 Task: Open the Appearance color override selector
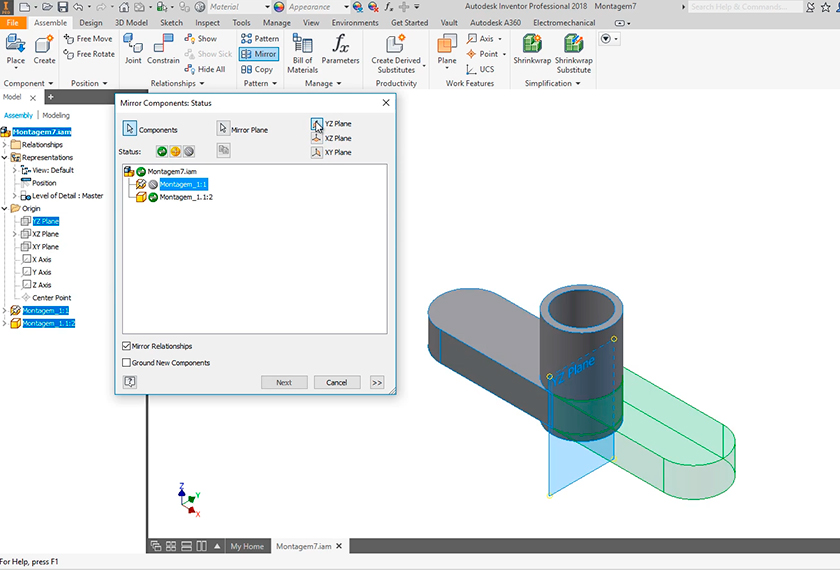tap(310, 7)
